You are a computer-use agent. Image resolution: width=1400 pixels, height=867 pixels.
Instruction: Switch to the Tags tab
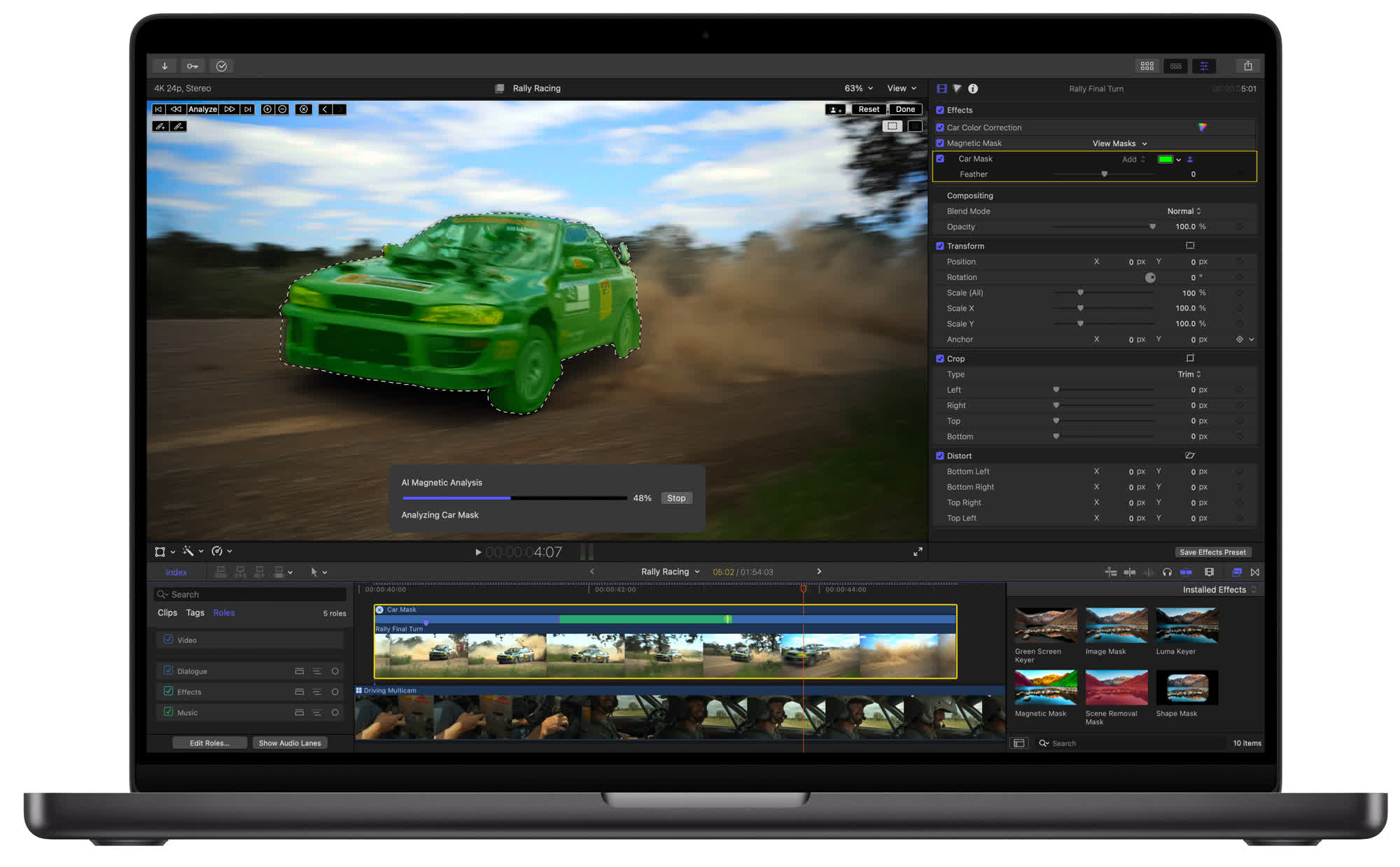tap(195, 613)
